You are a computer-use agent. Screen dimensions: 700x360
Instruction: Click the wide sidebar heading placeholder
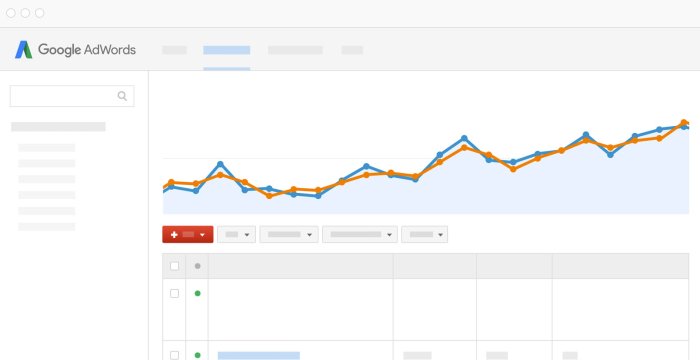point(58,127)
